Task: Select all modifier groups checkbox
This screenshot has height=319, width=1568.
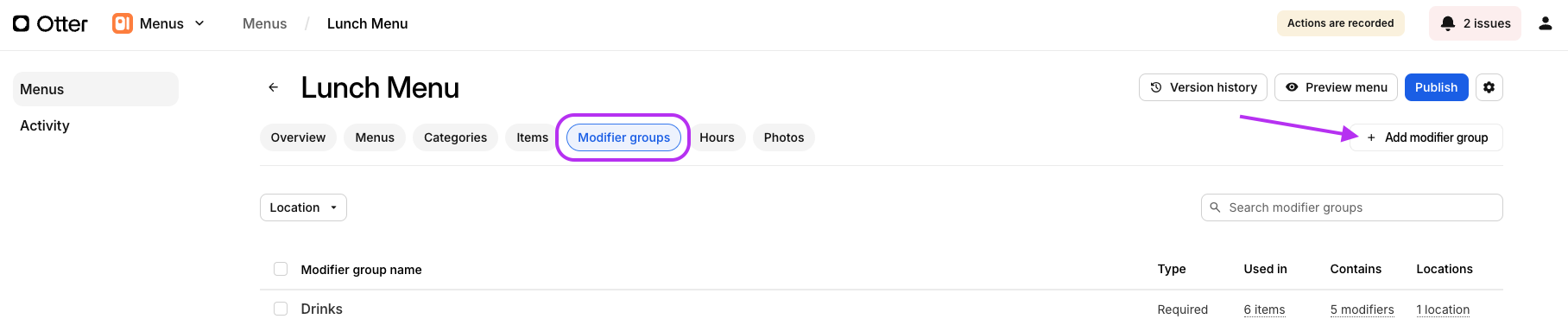Action: click(x=281, y=269)
